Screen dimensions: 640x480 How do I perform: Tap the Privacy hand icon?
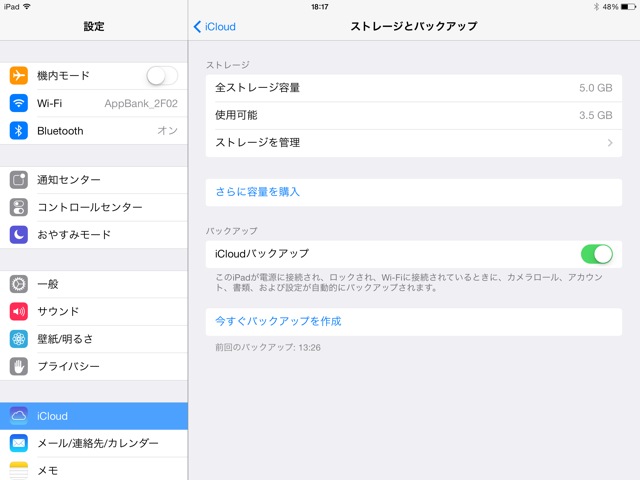coord(19,366)
